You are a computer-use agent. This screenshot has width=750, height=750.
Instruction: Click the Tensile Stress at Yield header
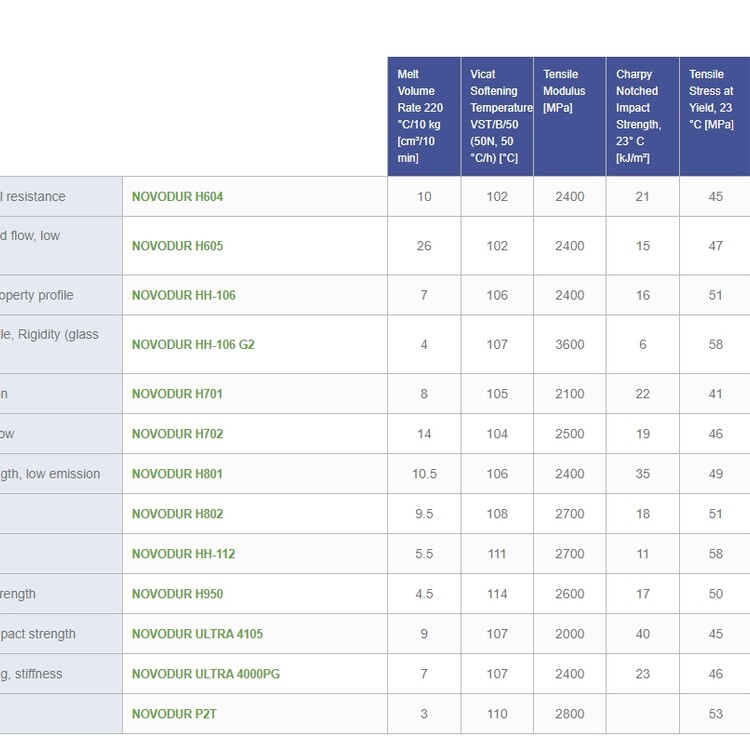[715, 117]
